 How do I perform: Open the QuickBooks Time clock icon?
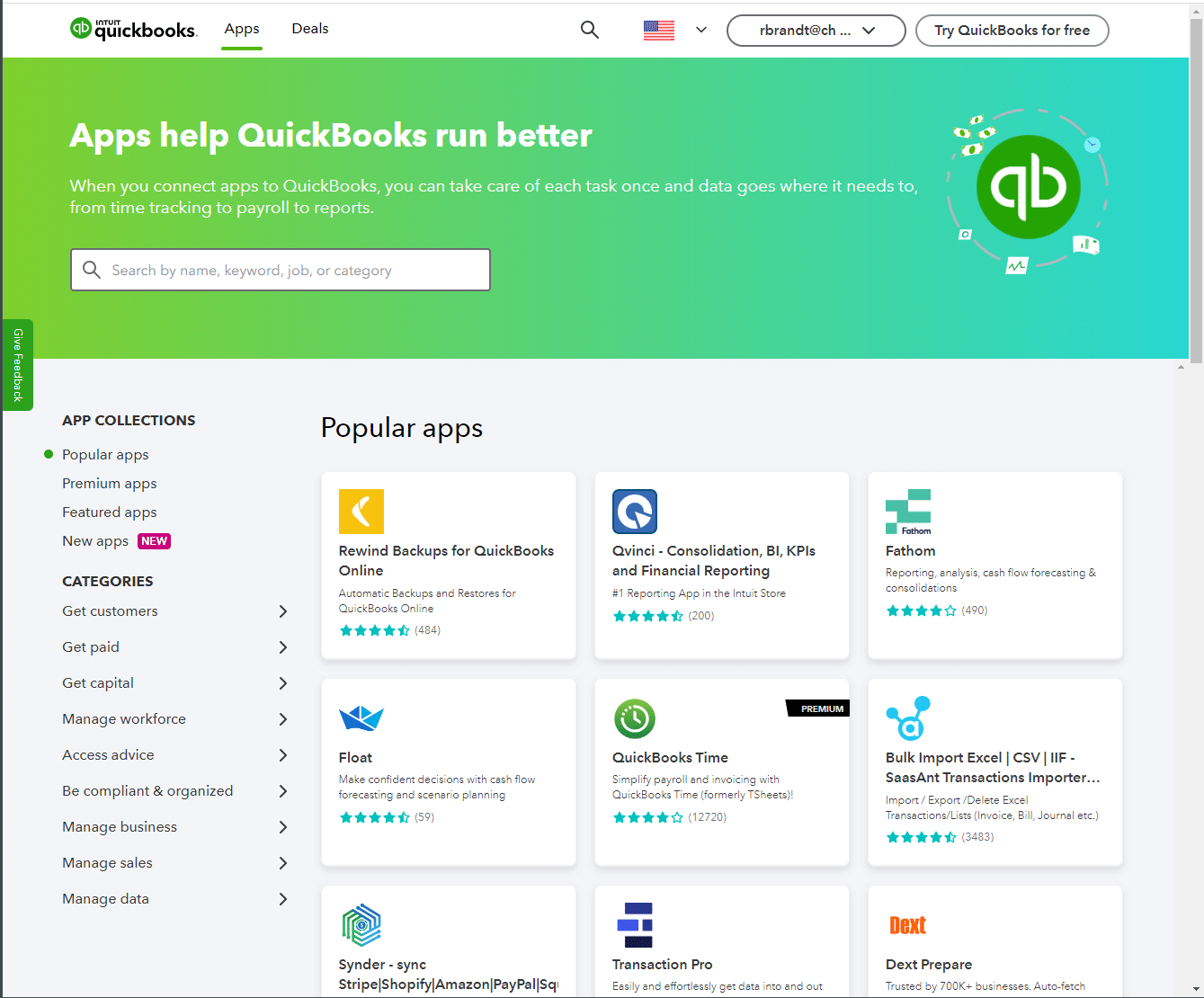pos(635,718)
